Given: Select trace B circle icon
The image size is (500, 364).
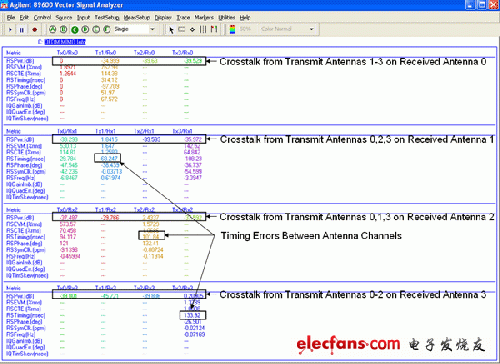Looking at the screenshot, I should [63, 29].
